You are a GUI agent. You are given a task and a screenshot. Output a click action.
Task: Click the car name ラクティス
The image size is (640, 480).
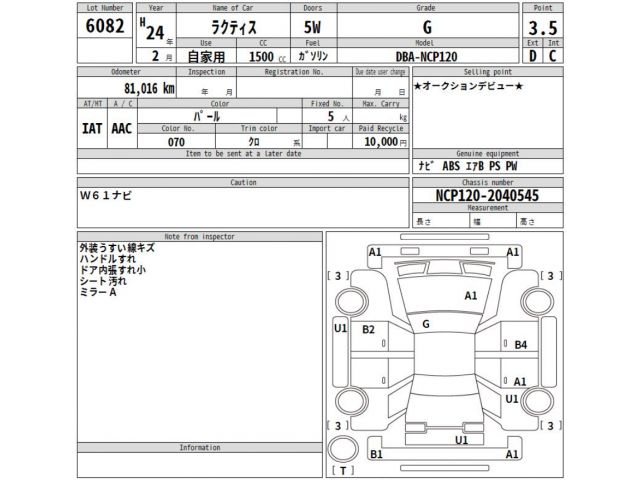[x=234, y=28]
